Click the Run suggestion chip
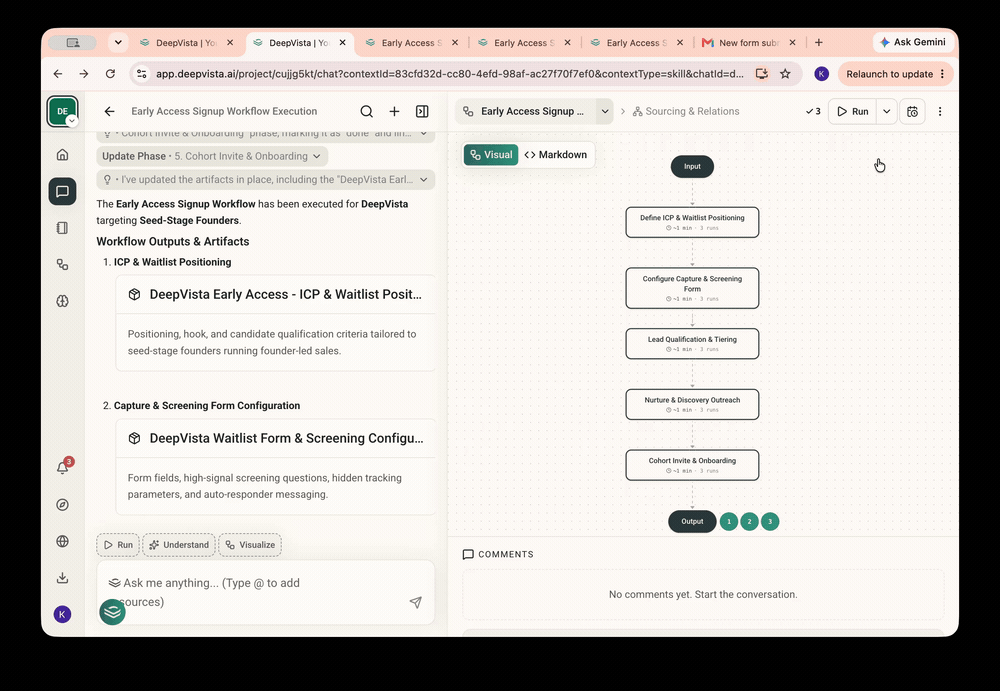1000x691 pixels. click(118, 545)
